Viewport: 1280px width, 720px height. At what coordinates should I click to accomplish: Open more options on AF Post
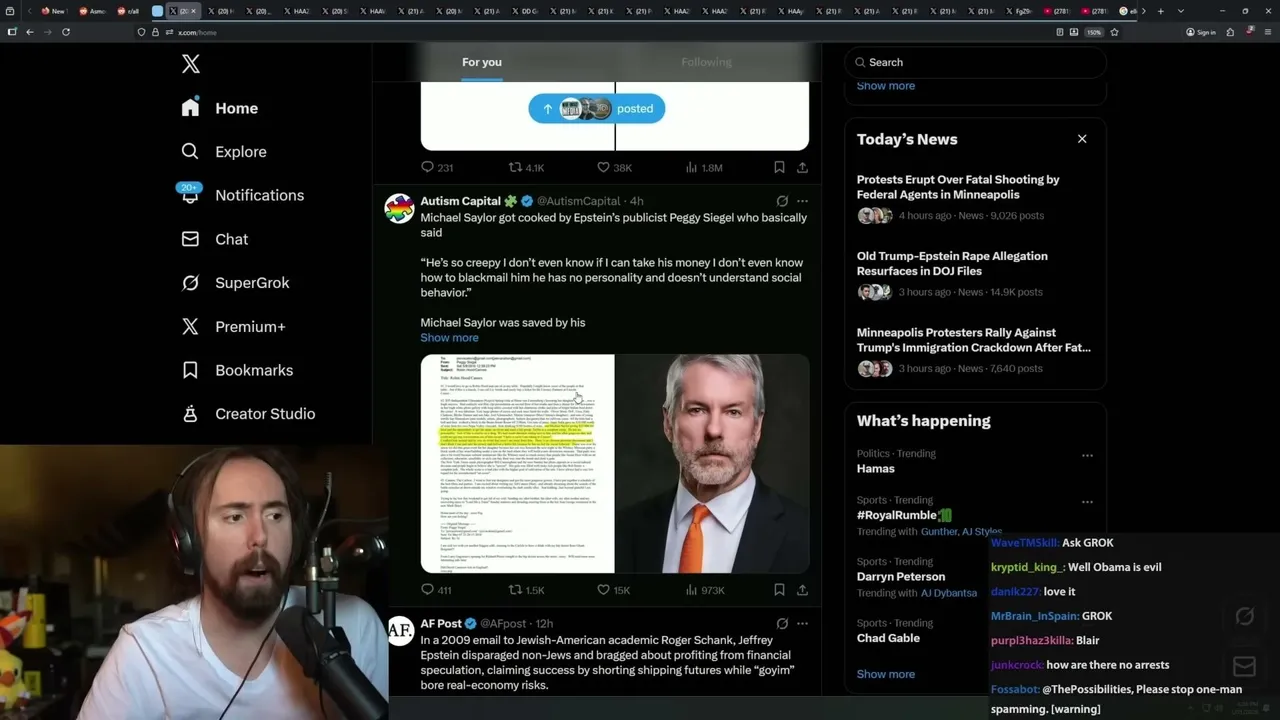click(x=802, y=623)
